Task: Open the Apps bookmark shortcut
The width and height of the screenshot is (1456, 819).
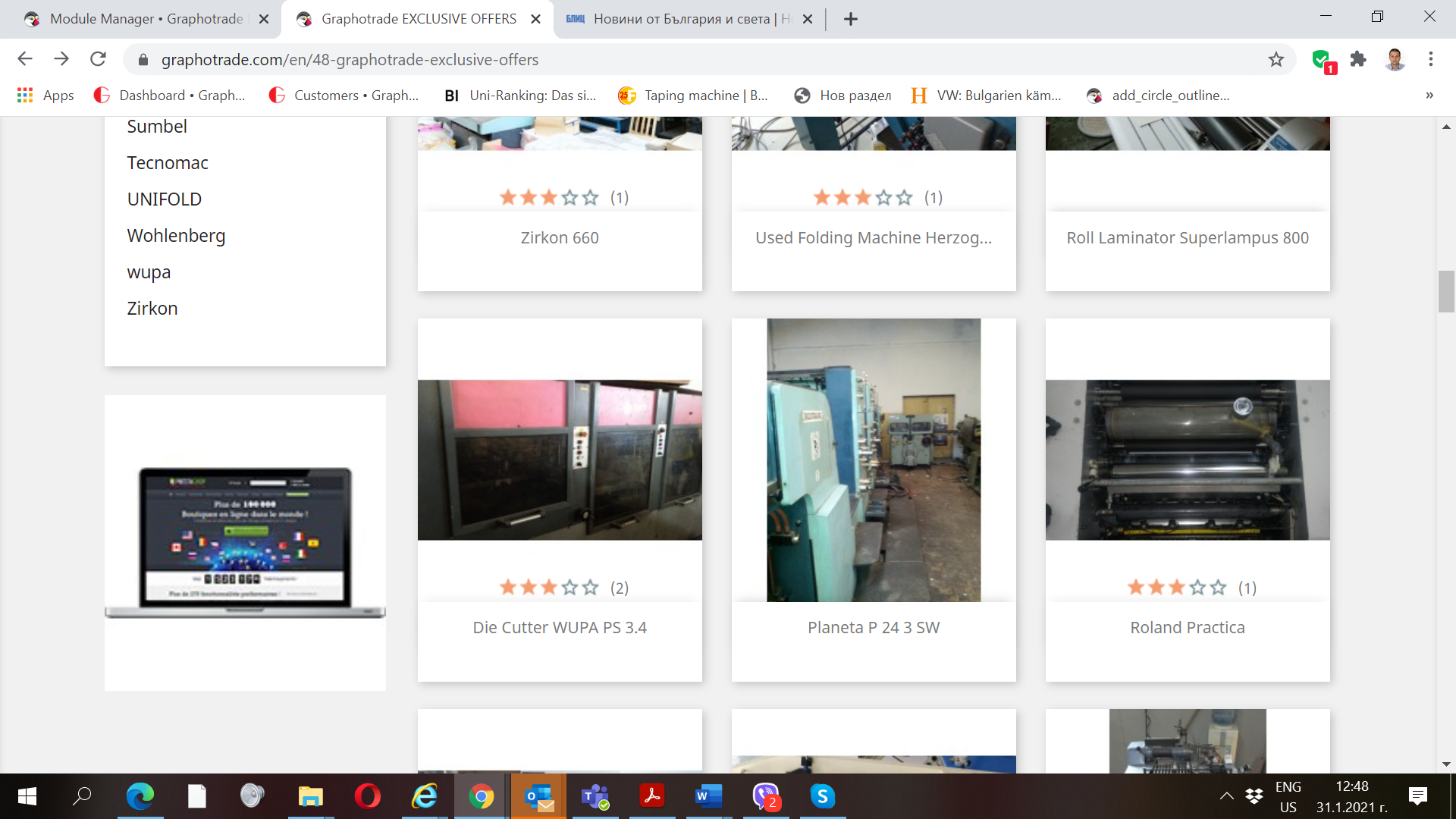Action: coord(45,96)
